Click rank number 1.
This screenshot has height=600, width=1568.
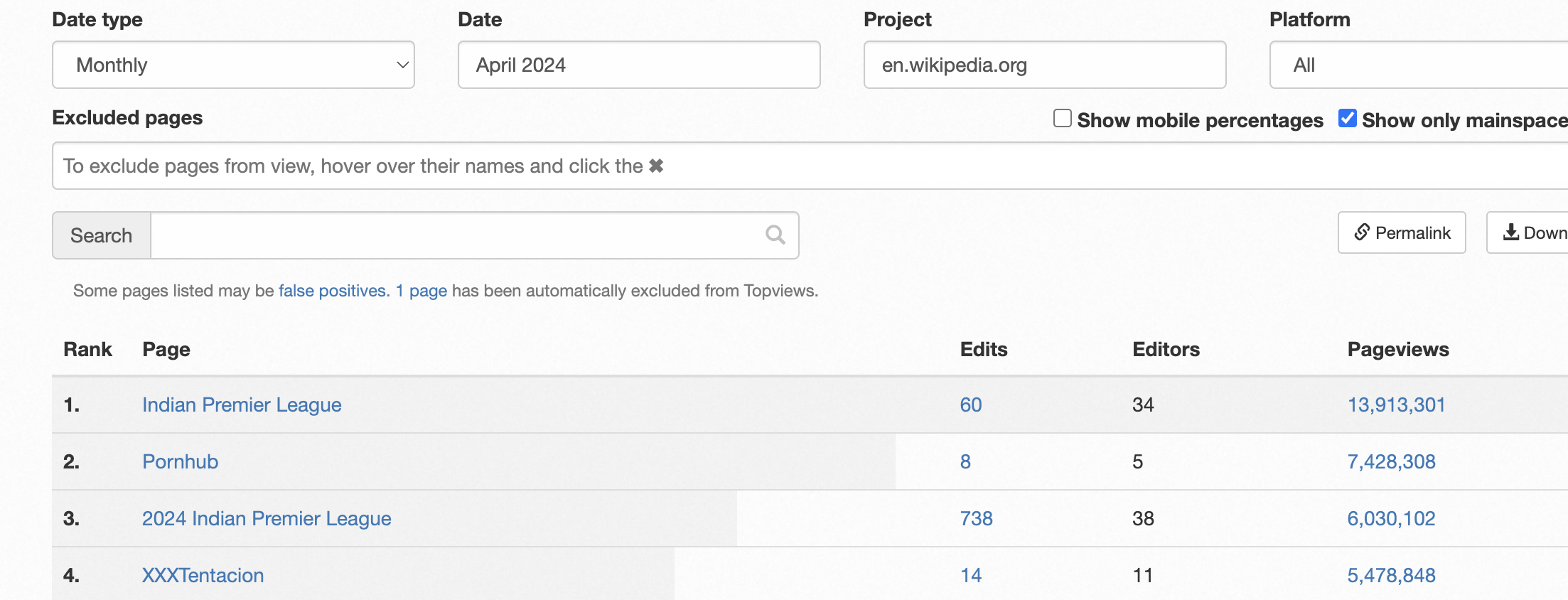pos(71,405)
